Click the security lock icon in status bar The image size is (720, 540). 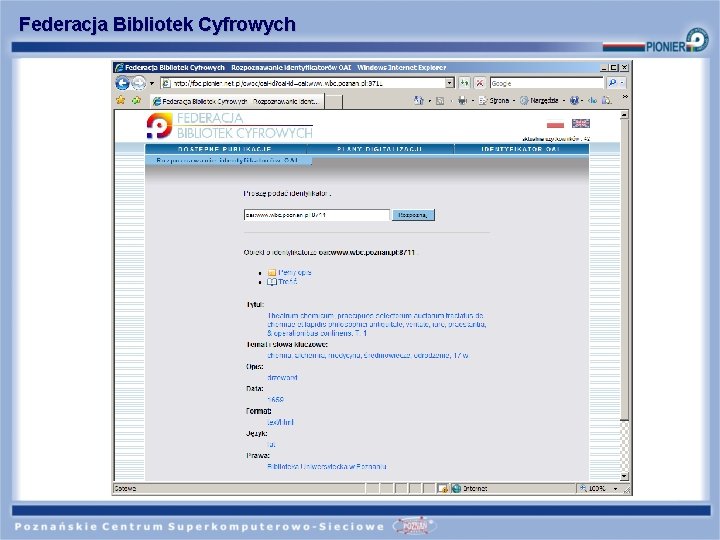point(443,489)
